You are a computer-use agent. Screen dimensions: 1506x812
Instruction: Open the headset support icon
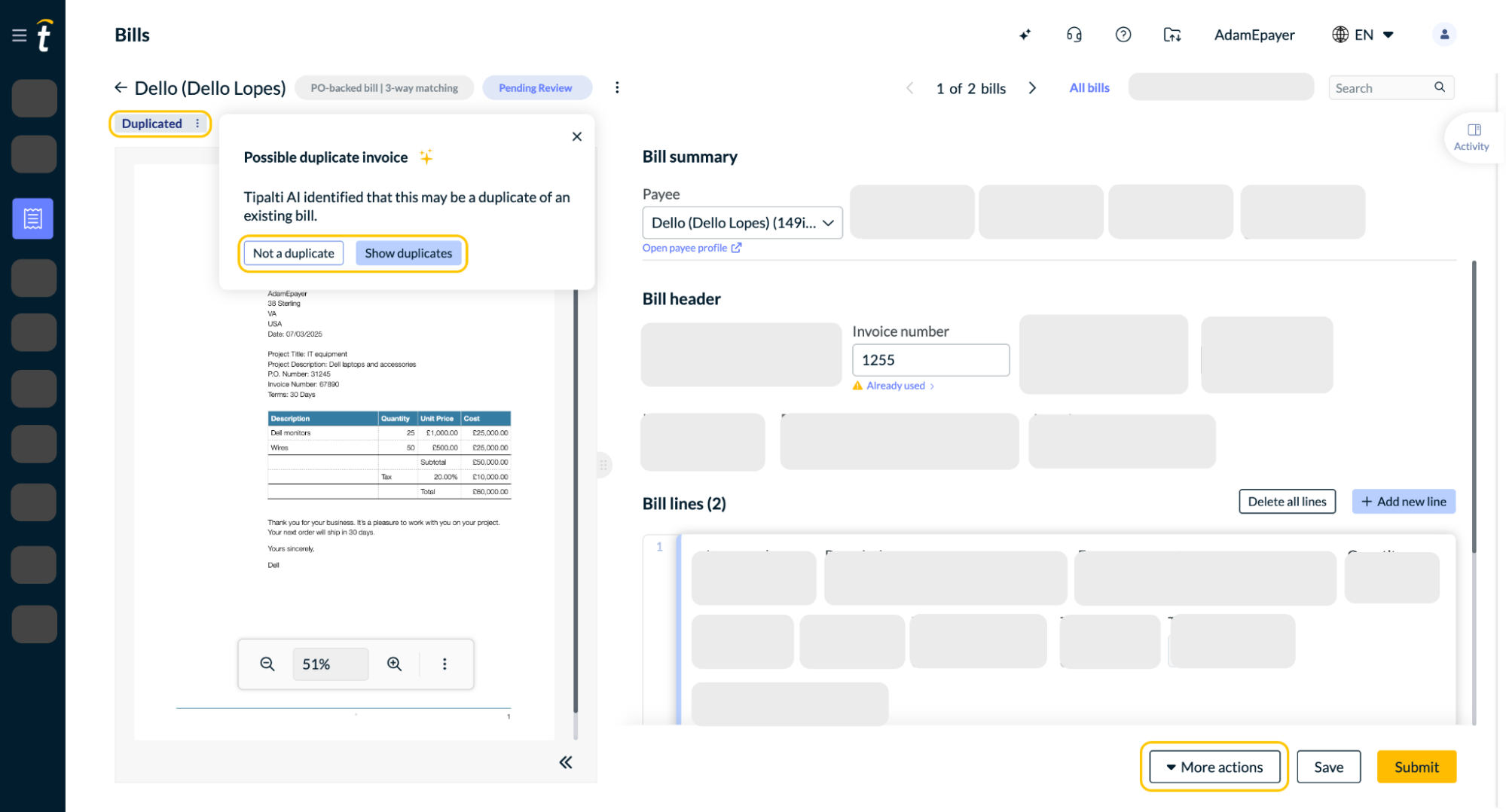pyautogui.click(x=1074, y=35)
